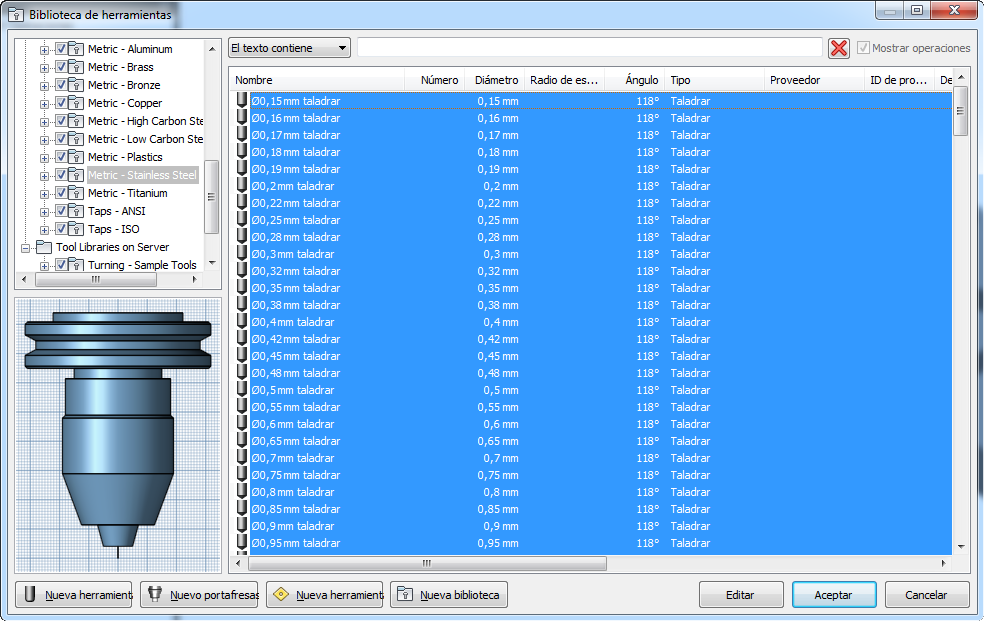984x621 pixels.
Task: Click the red X clear filter icon
Action: click(x=838, y=48)
